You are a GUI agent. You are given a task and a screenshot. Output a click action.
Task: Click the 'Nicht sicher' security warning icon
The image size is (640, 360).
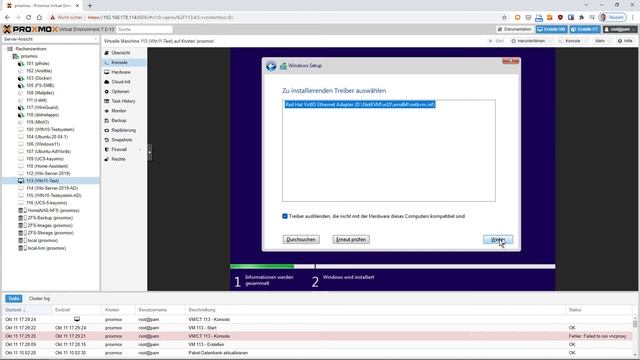point(53,18)
